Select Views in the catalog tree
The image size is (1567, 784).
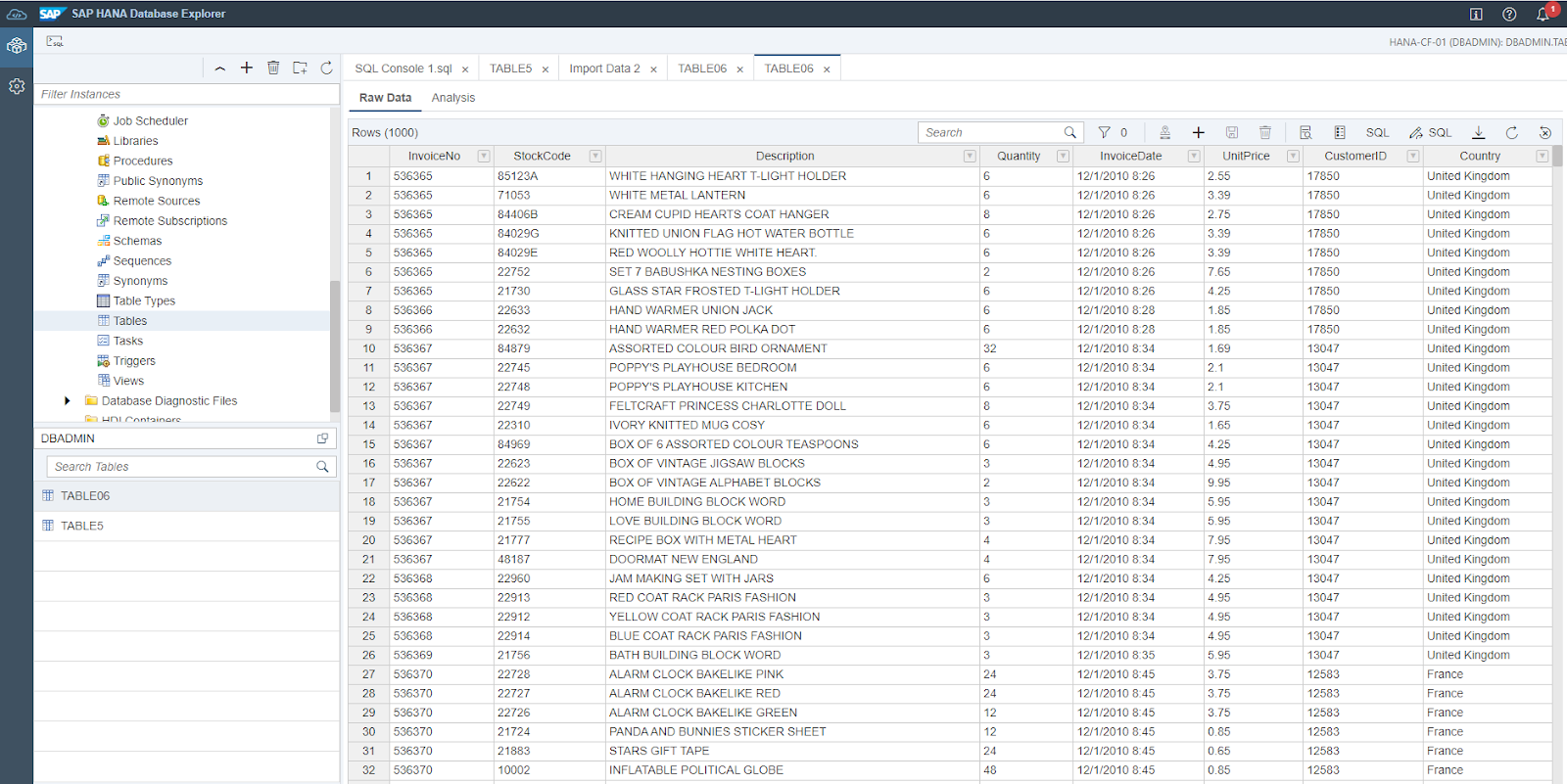pyautogui.click(x=128, y=381)
